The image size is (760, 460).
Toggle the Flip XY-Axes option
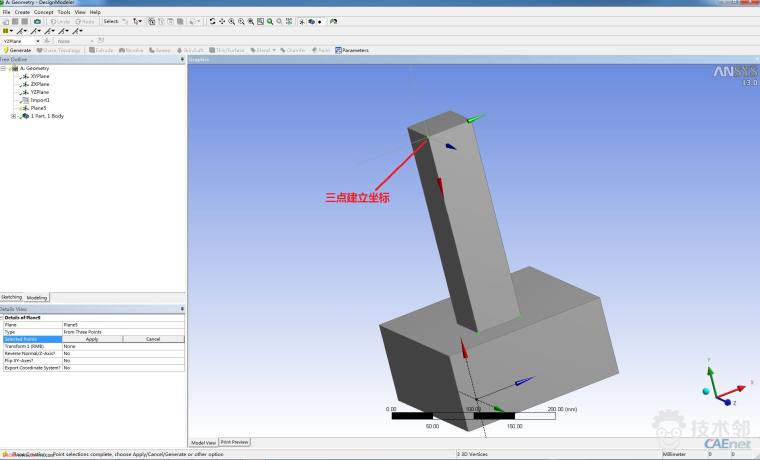point(122,360)
